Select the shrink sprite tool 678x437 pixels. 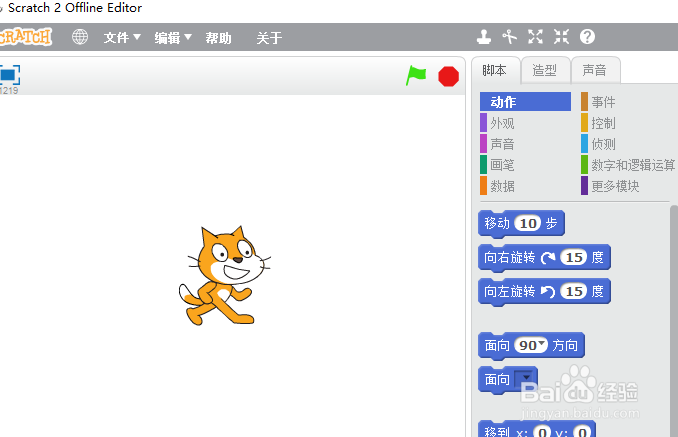pos(561,37)
